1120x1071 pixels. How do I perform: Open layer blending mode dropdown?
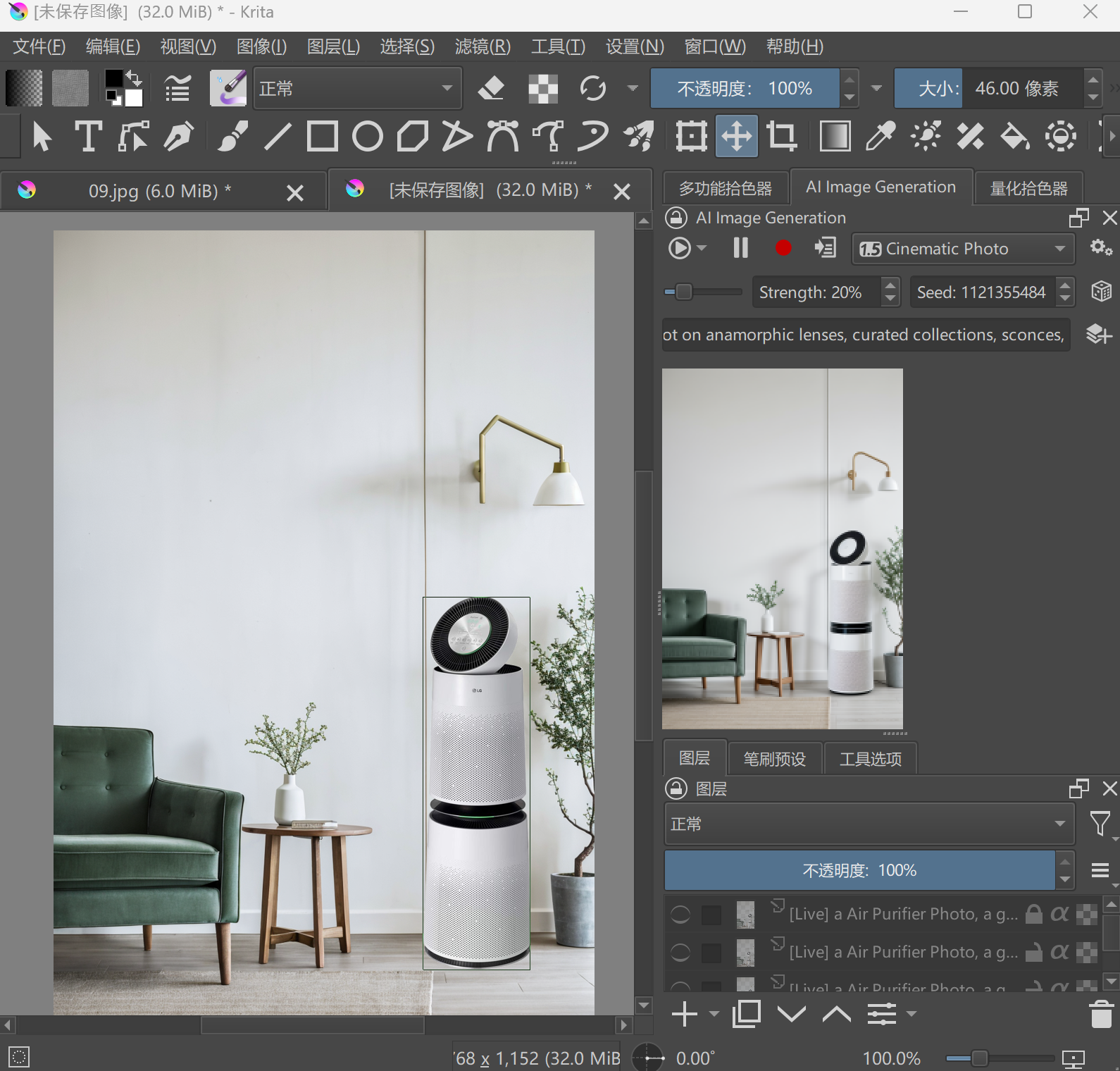pos(869,824)
